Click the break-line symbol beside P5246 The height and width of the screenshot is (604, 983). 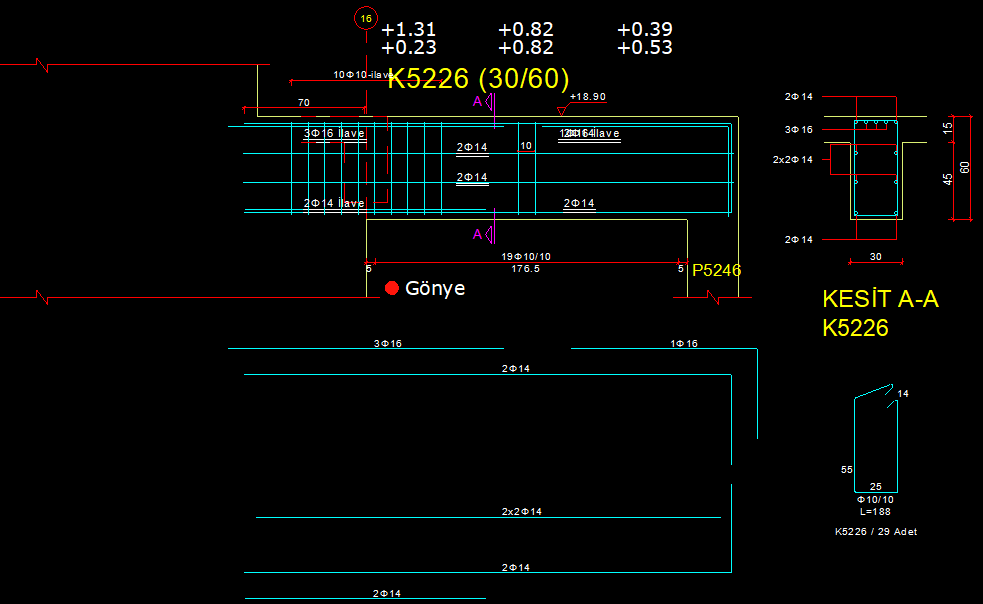714,298
